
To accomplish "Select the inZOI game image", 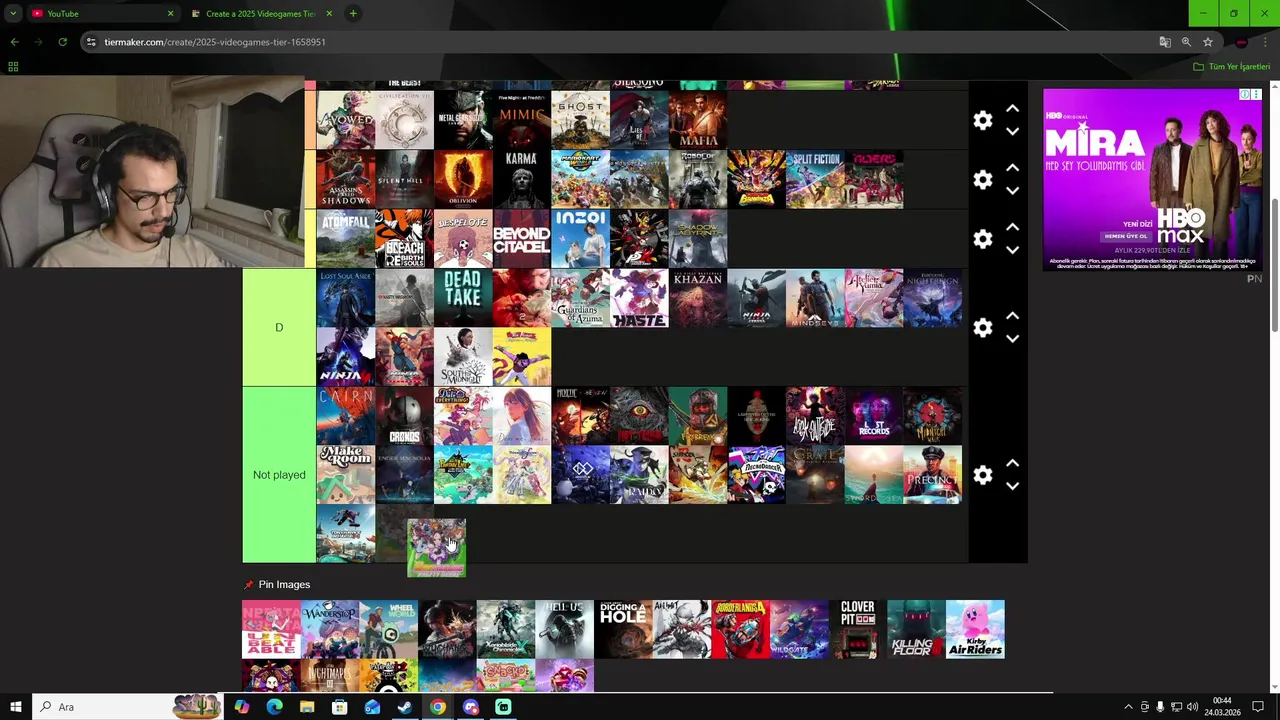I will click(x=580, y=239).
